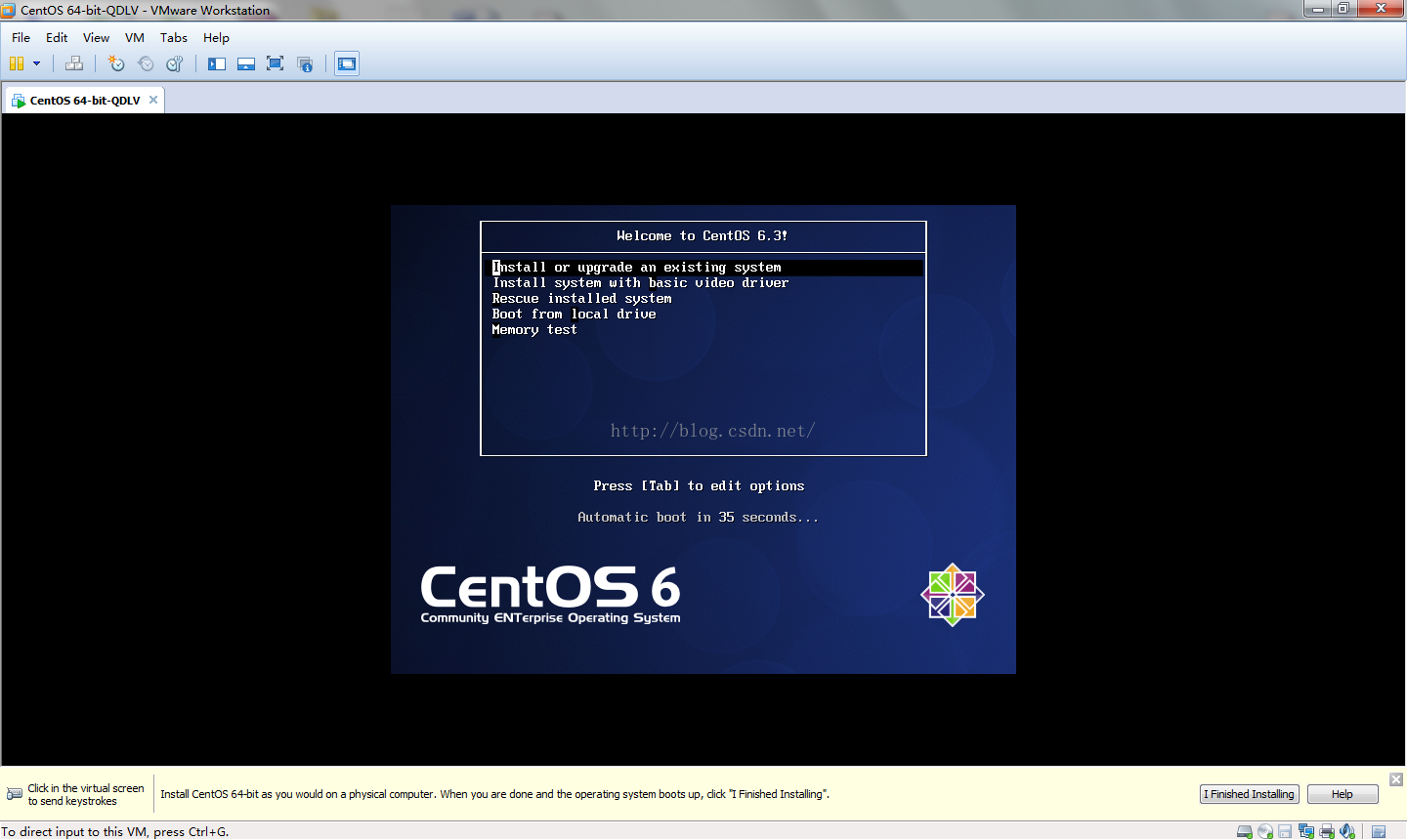Select 'Rescue installed system' entry

point(581,298)
